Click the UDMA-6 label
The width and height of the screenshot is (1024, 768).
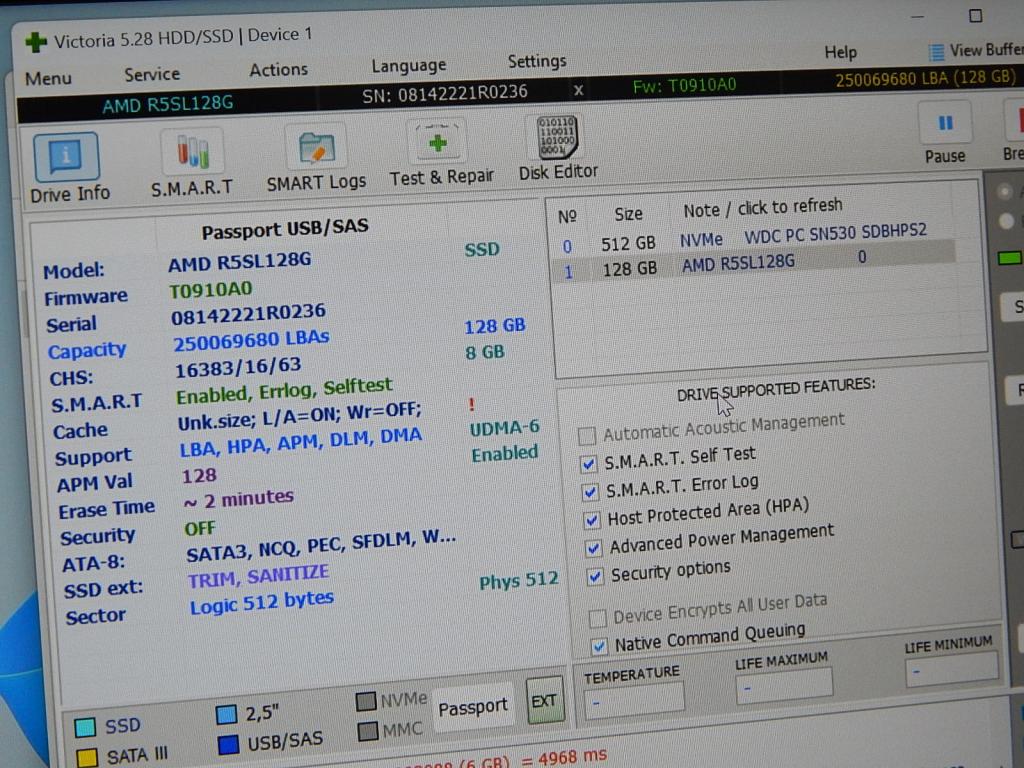(x=505, y=428)
